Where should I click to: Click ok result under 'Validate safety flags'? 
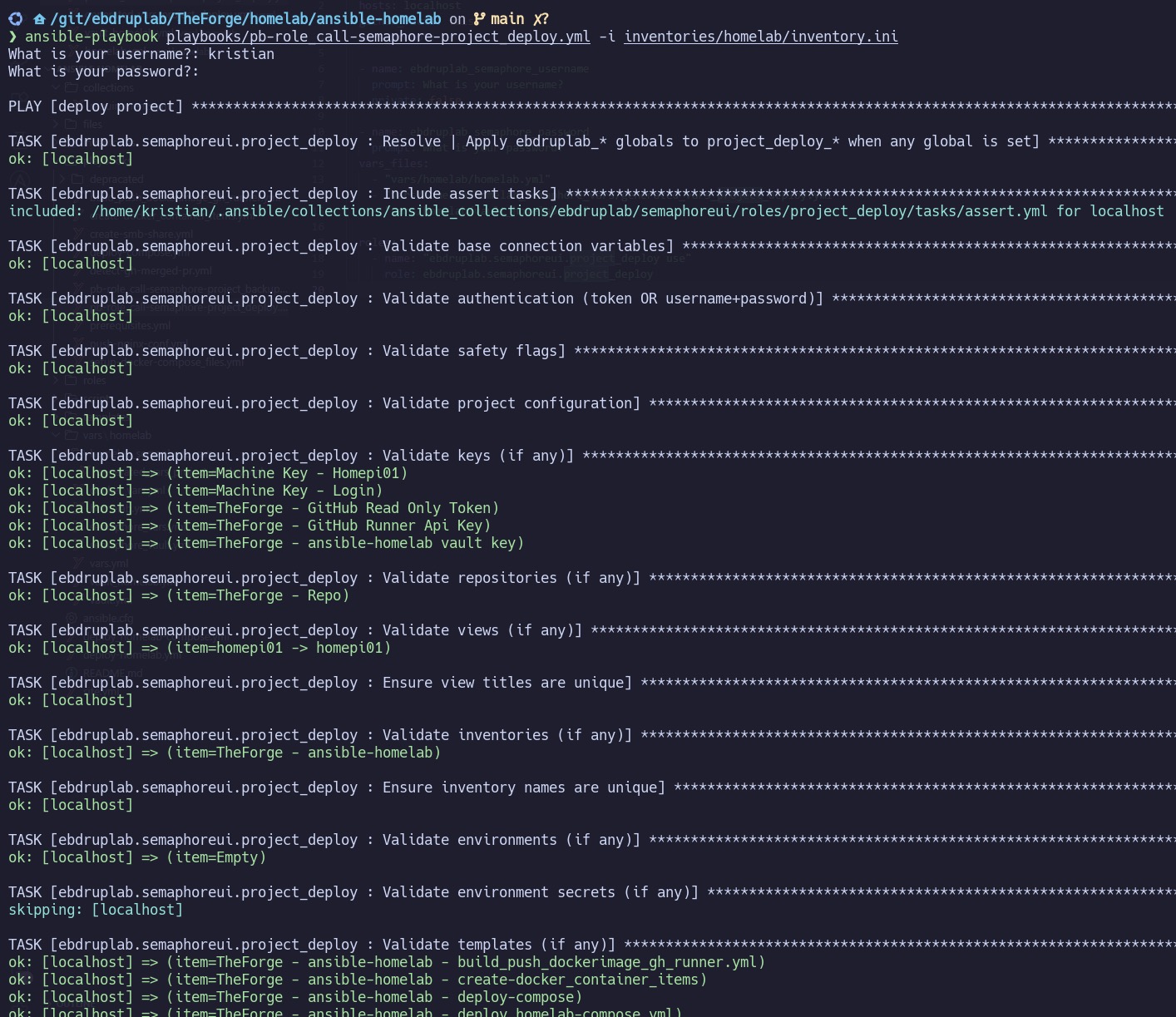tap(71, 368)
